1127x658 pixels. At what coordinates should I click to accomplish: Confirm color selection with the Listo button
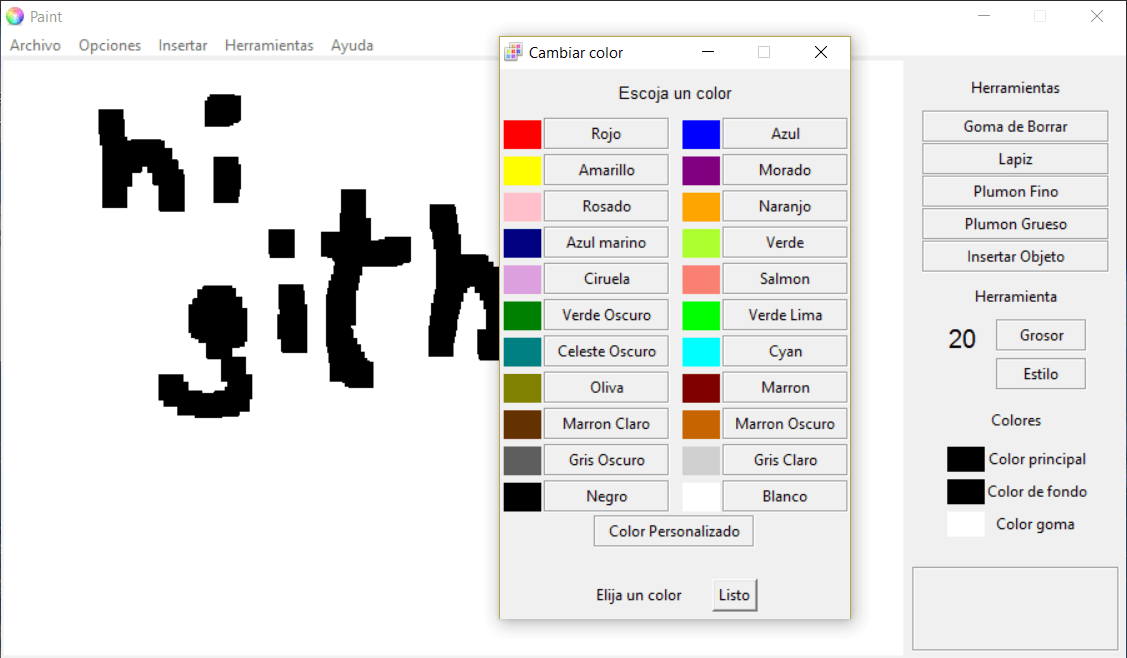pyautogui.click(x=734, y=594)
